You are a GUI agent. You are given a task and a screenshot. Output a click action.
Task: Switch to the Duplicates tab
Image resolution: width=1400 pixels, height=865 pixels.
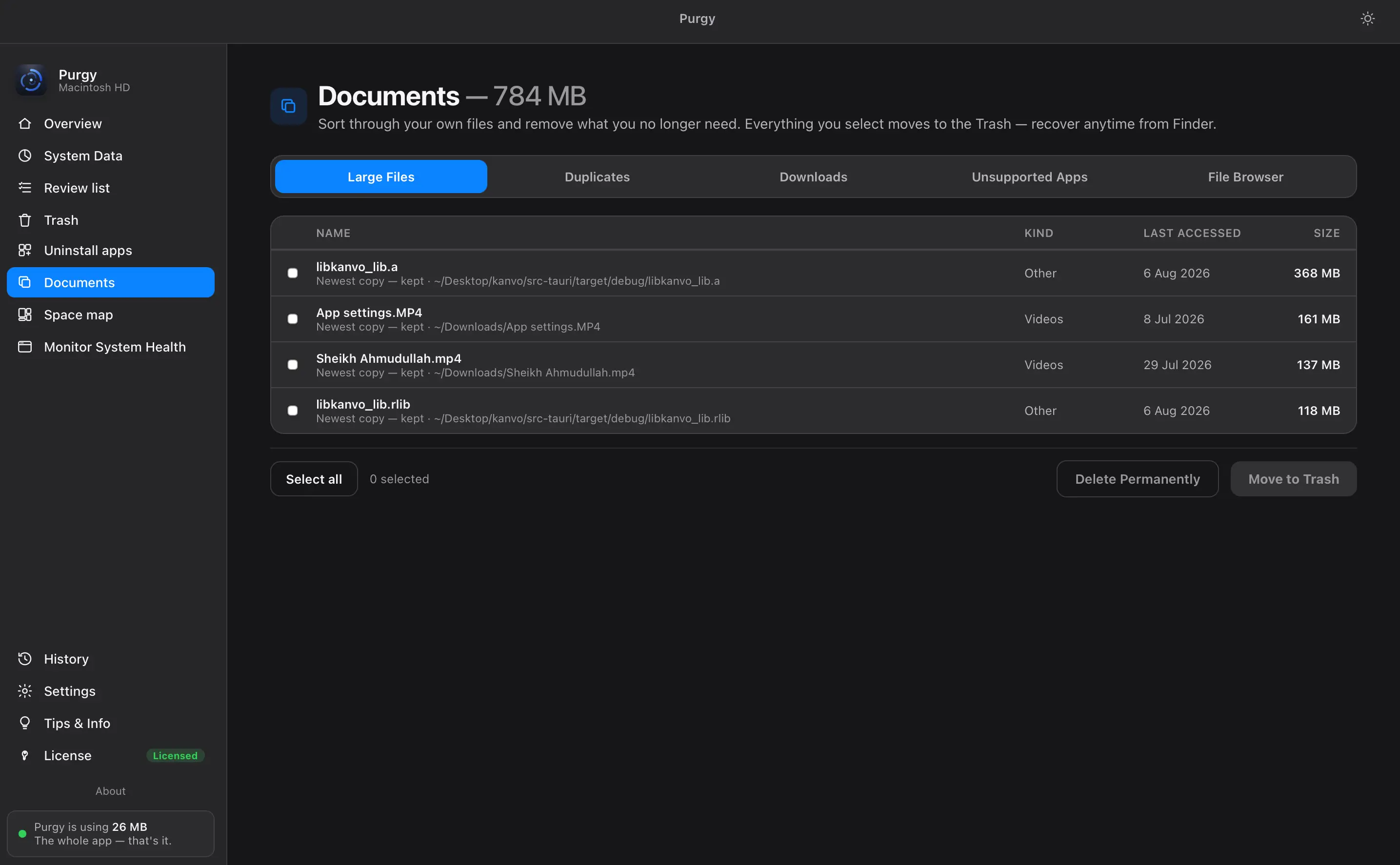click(597, 177)
